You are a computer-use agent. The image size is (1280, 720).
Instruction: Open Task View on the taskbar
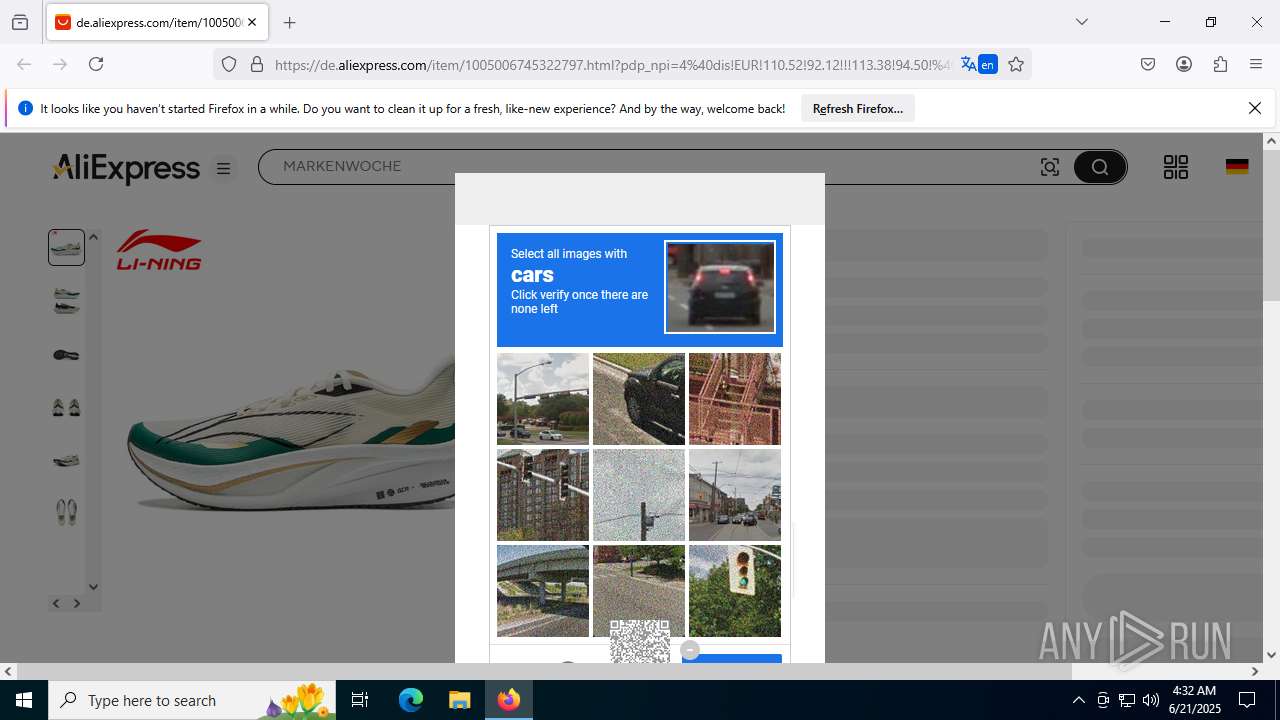click(x=360, y=700)
